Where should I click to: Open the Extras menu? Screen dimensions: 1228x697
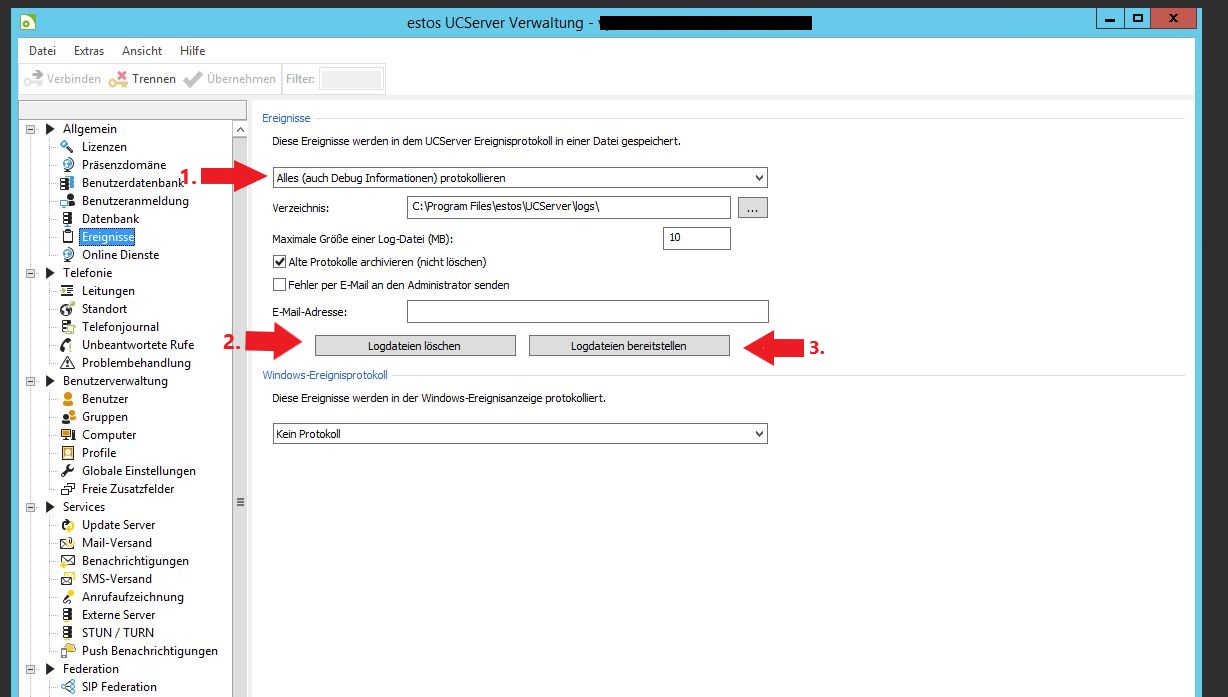[x=89, y=51]
